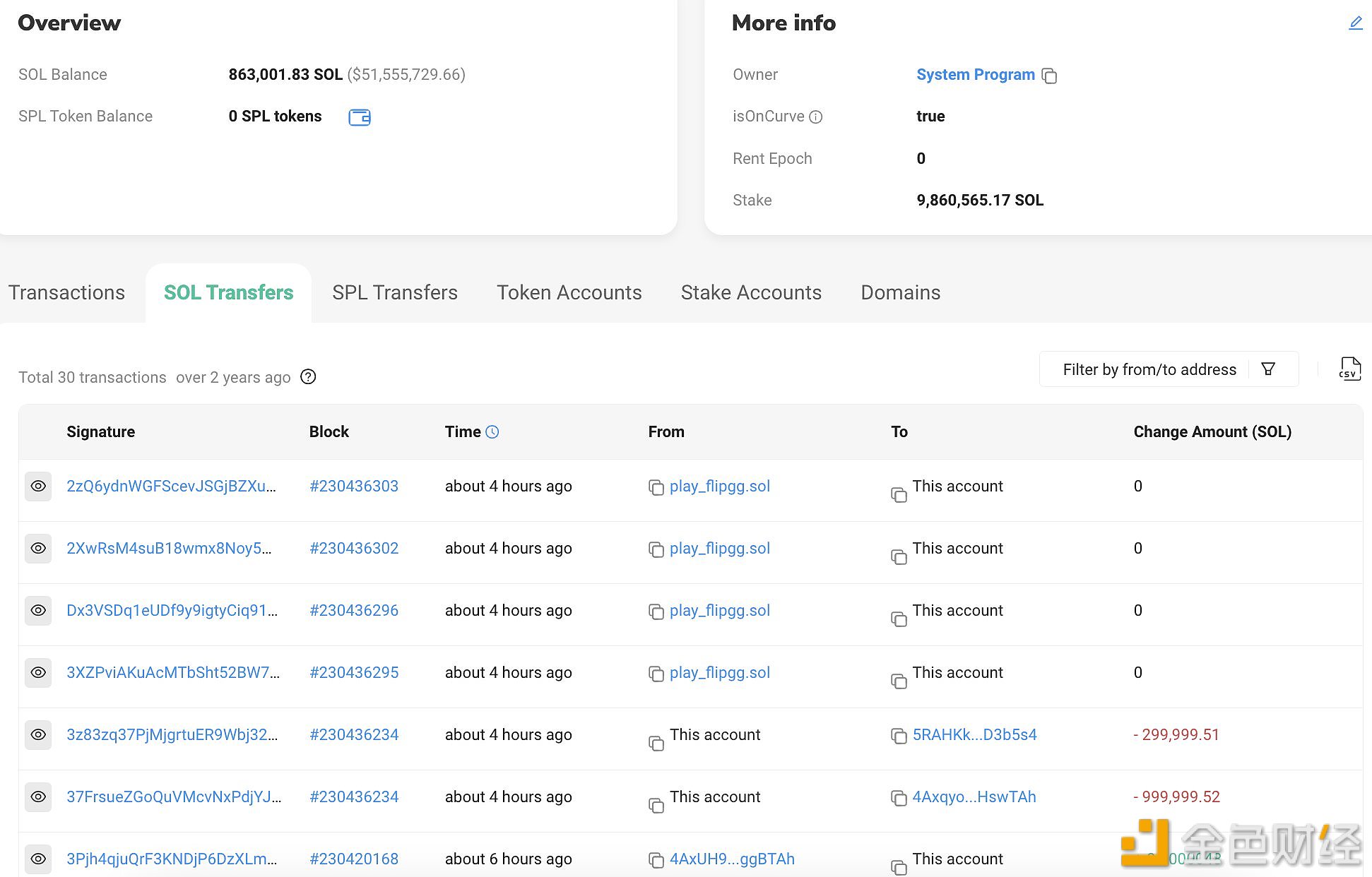Open signature 3Pjh4qjuQrF3KNDjP6DzXLm...

click(x=172, y=859)
